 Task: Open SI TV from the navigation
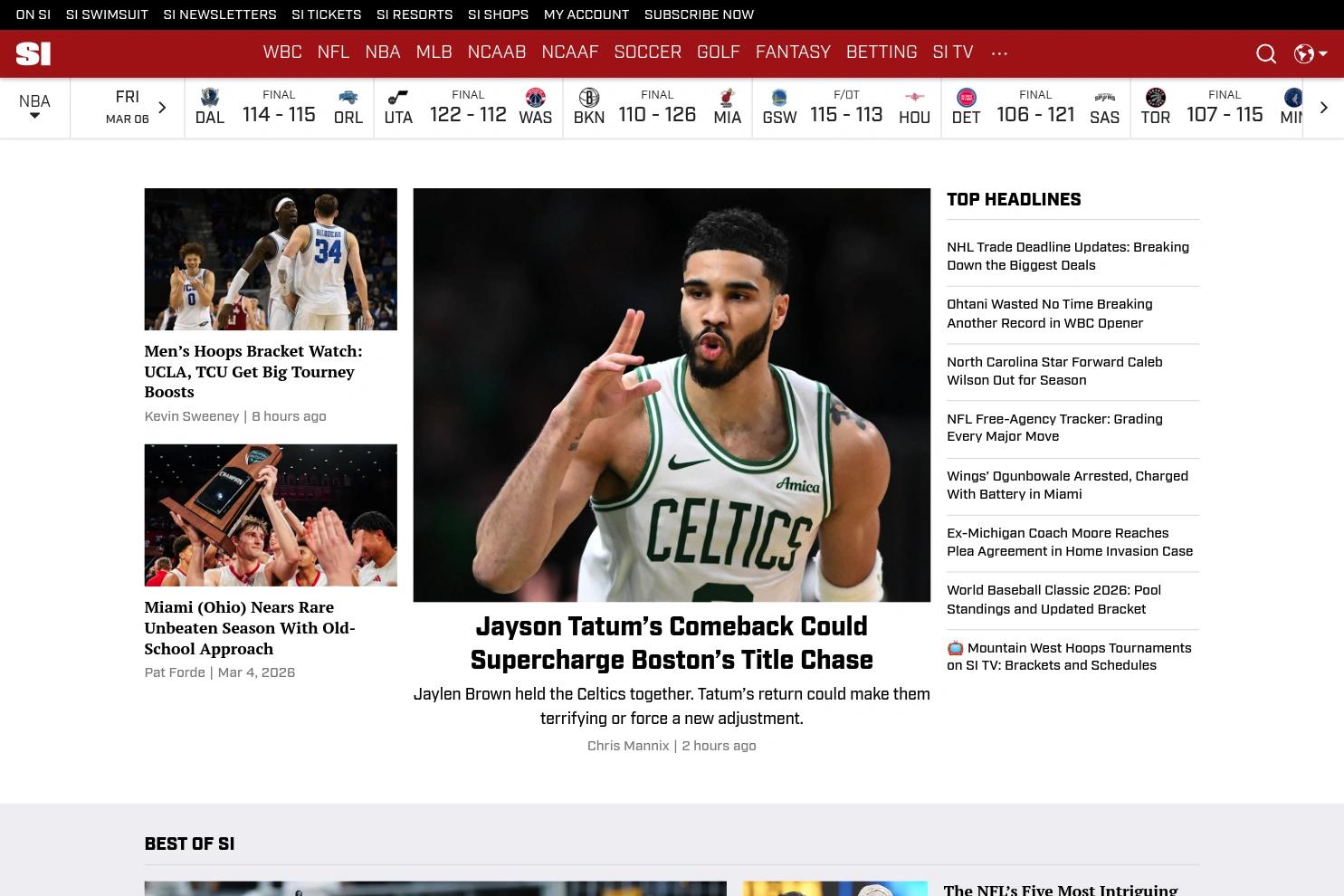point(953,52)
